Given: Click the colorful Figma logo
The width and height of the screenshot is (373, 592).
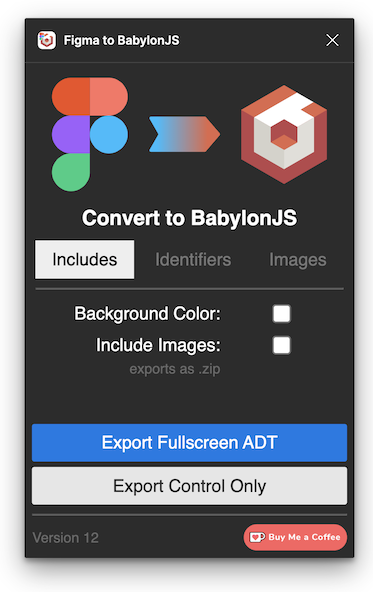Looking at the screenshot, I should [x=90, y=134].
